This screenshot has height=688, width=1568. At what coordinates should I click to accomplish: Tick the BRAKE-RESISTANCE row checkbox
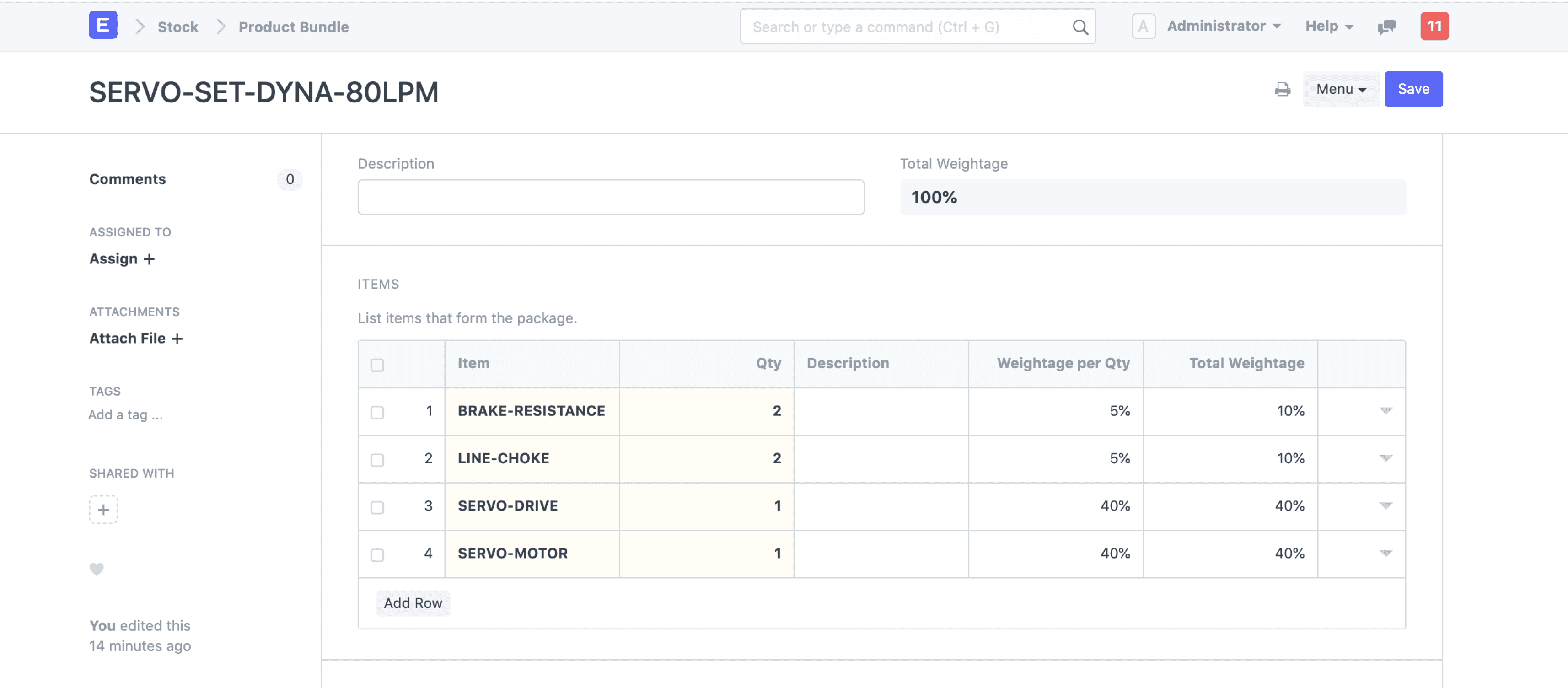click(x=377, y=412)
